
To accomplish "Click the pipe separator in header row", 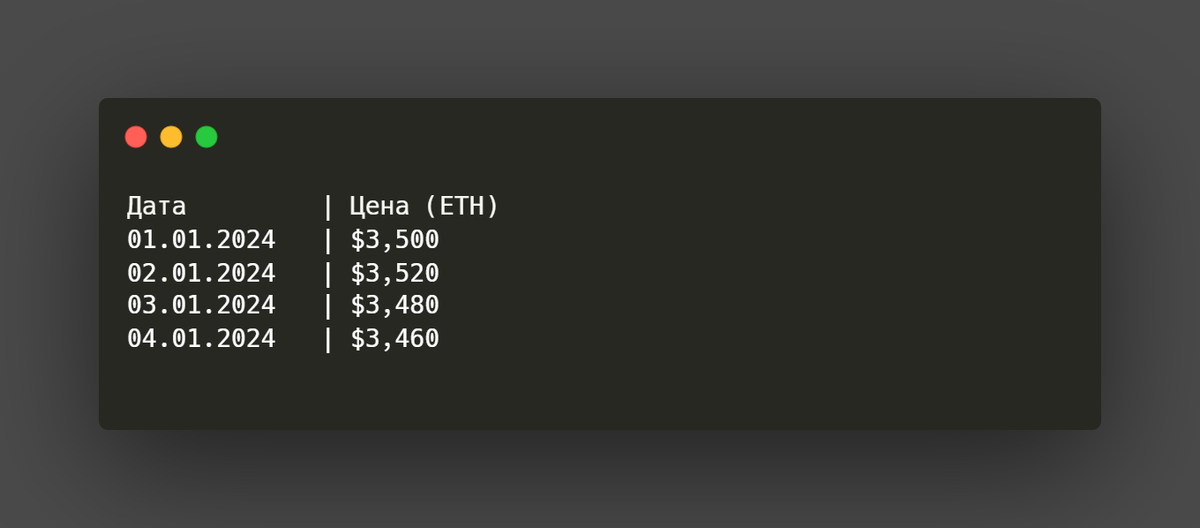I will click(327, 207).
